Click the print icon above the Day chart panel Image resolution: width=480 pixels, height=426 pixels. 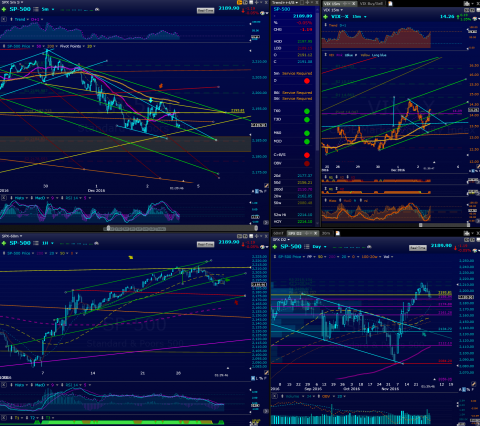466,234
